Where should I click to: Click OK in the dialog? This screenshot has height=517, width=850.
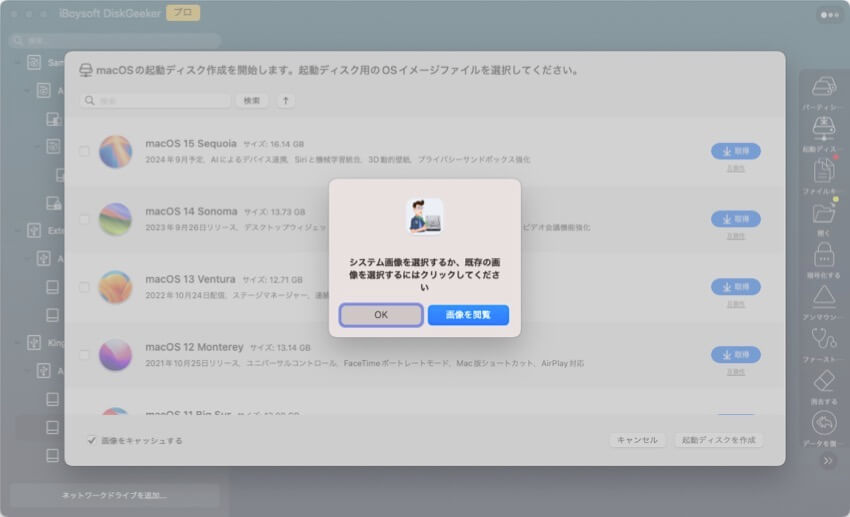point(380,315)
